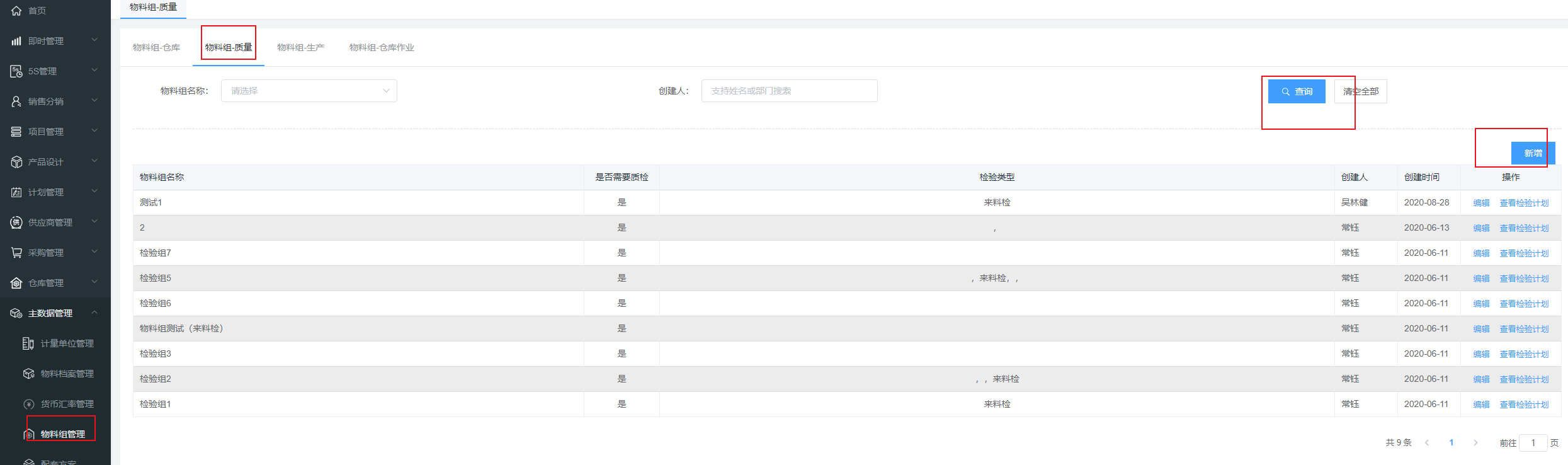Click the bar chart icon for 即时管理

tap(16, 41)
